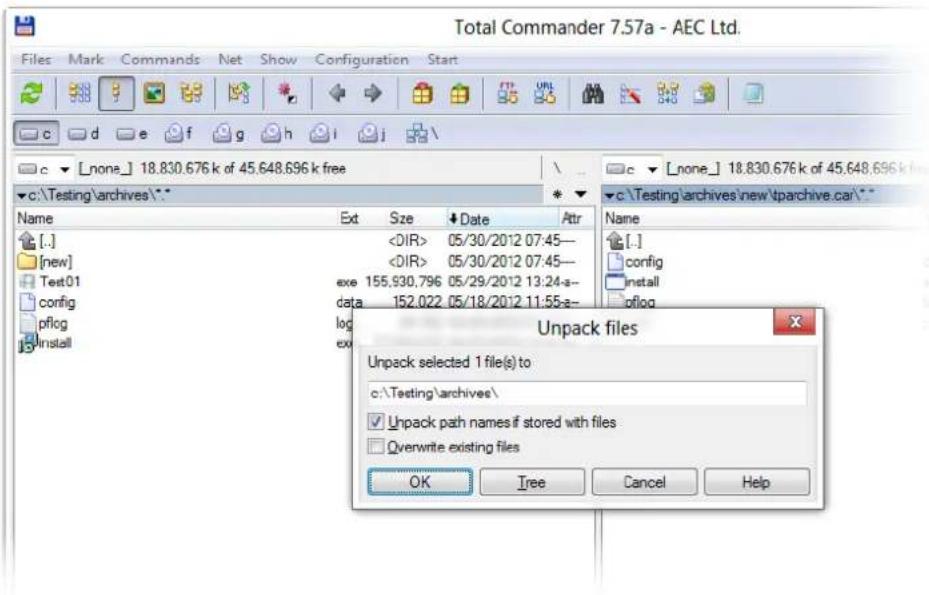Click the green Refresh source toolbar icon
Viewport: 929px width, 595px height.
[31, 94]
